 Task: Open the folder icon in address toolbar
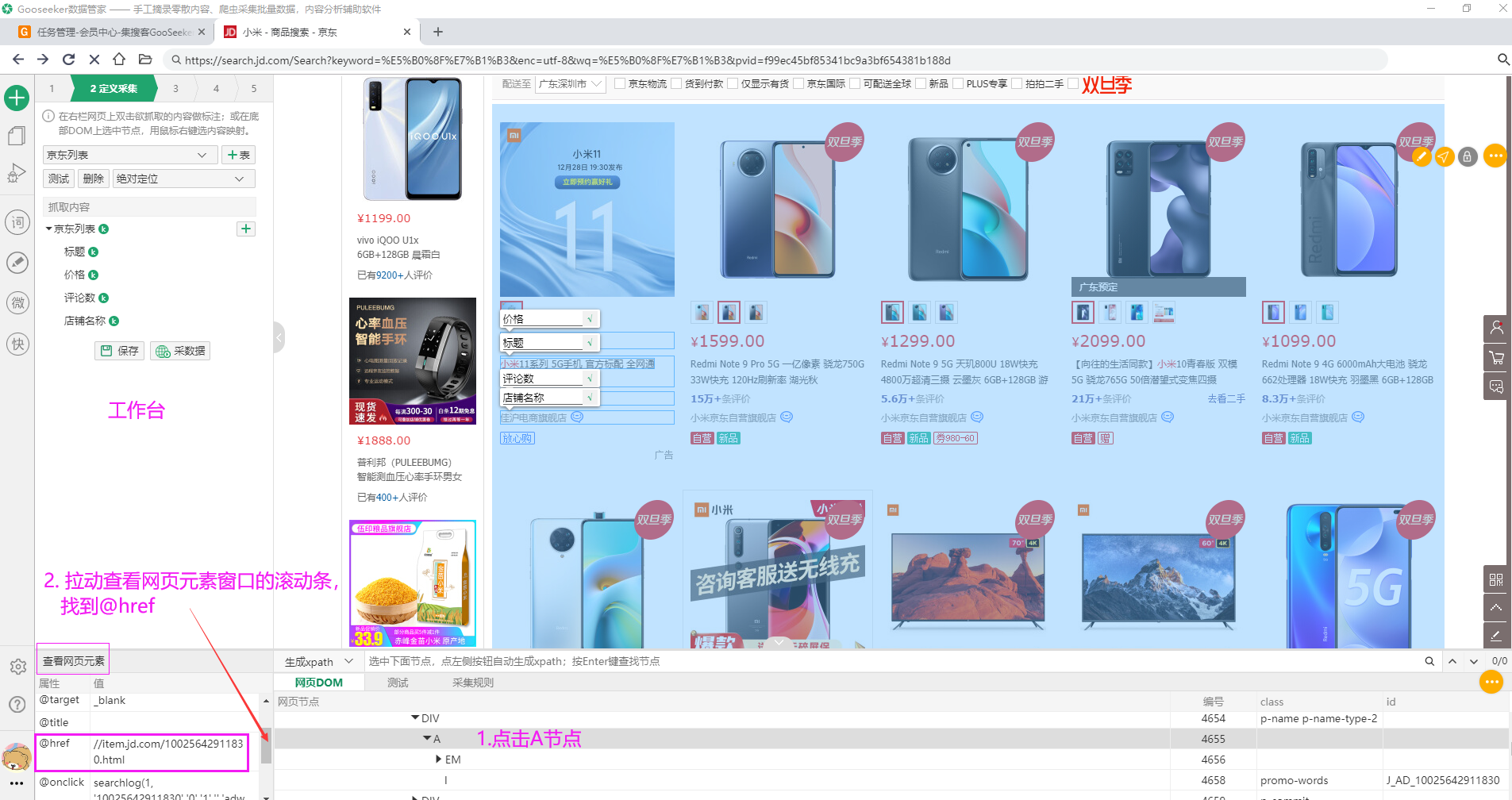pyautogui.click(x=144, y=60)
